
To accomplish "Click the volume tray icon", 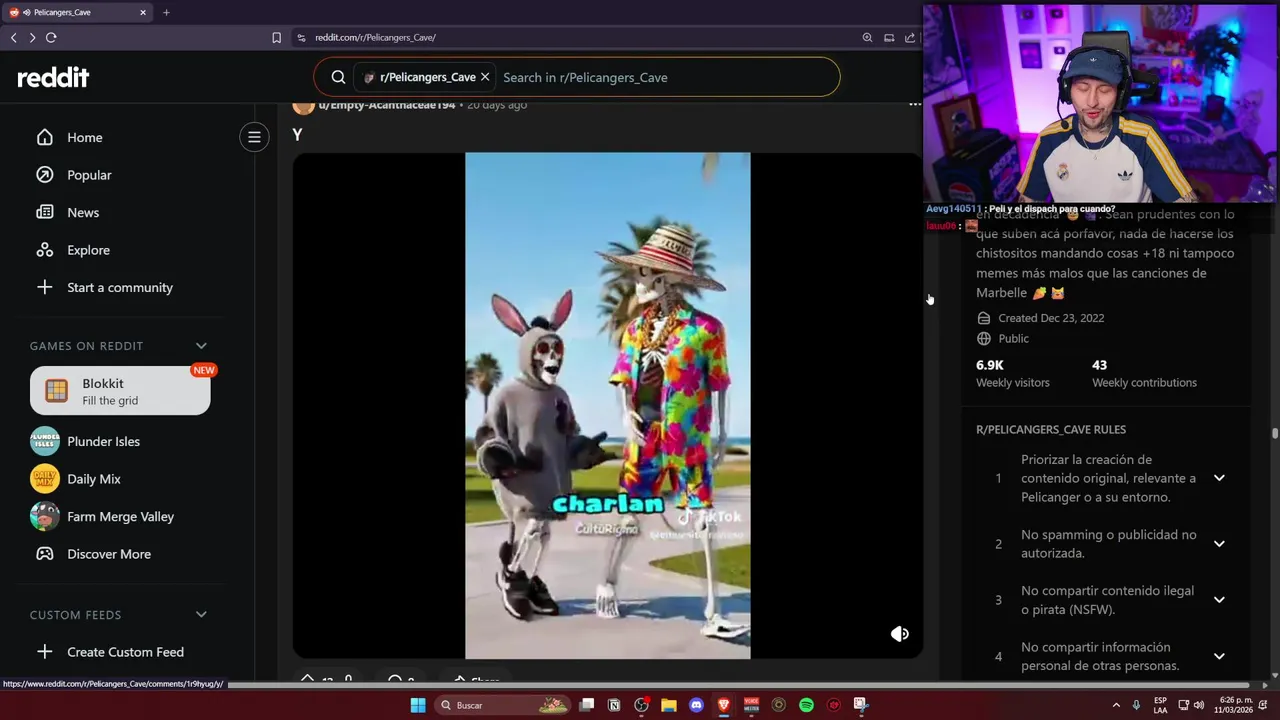I will [1198, 705].
